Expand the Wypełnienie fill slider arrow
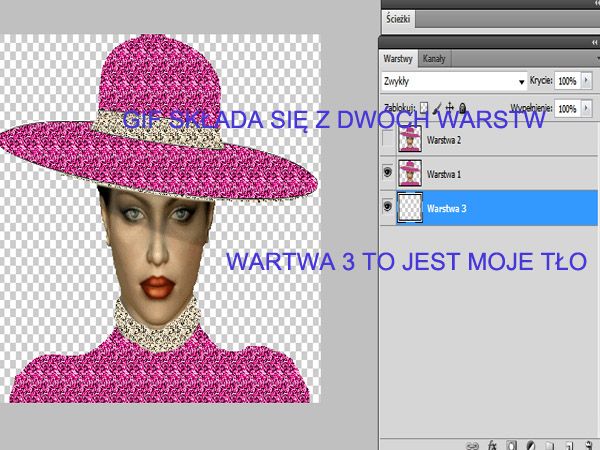This screenshot has width=600, height=450. point(586,107)
